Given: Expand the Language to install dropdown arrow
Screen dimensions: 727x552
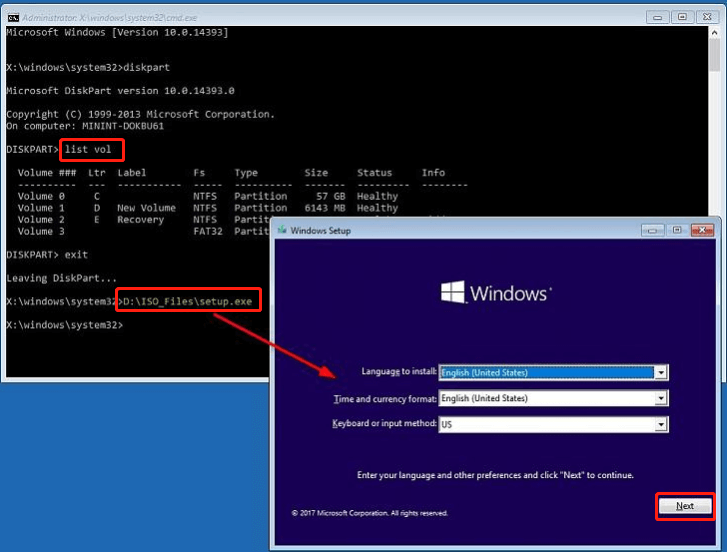Looking at the screenshot, I should tap(660, 373).
